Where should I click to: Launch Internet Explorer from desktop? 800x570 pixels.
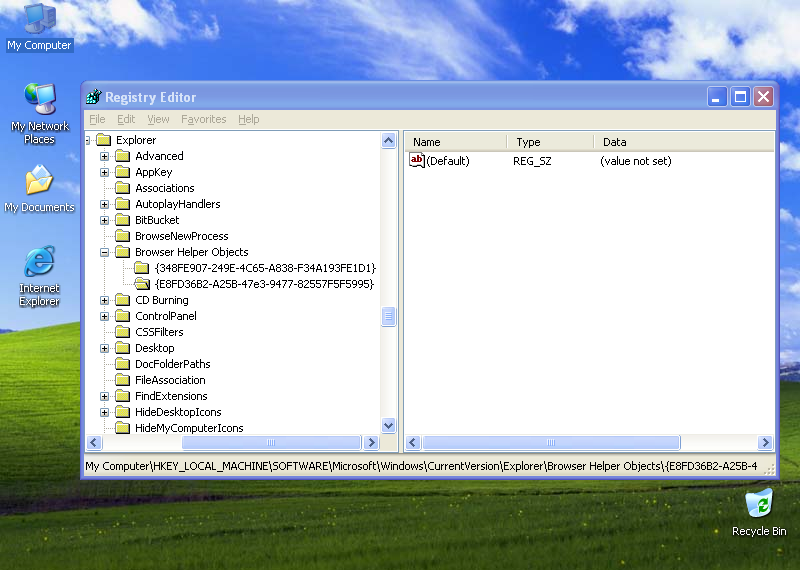tap(39, 263)
